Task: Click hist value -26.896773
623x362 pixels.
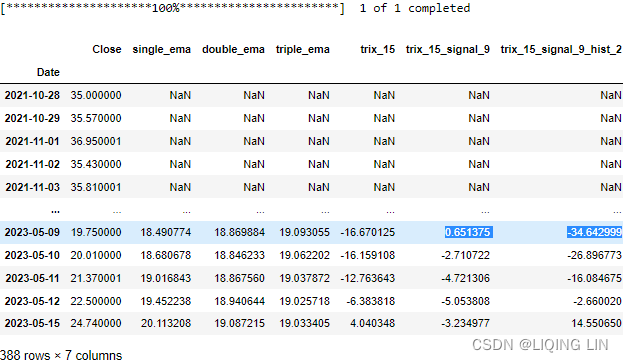Action: click(x=594, y=256)
